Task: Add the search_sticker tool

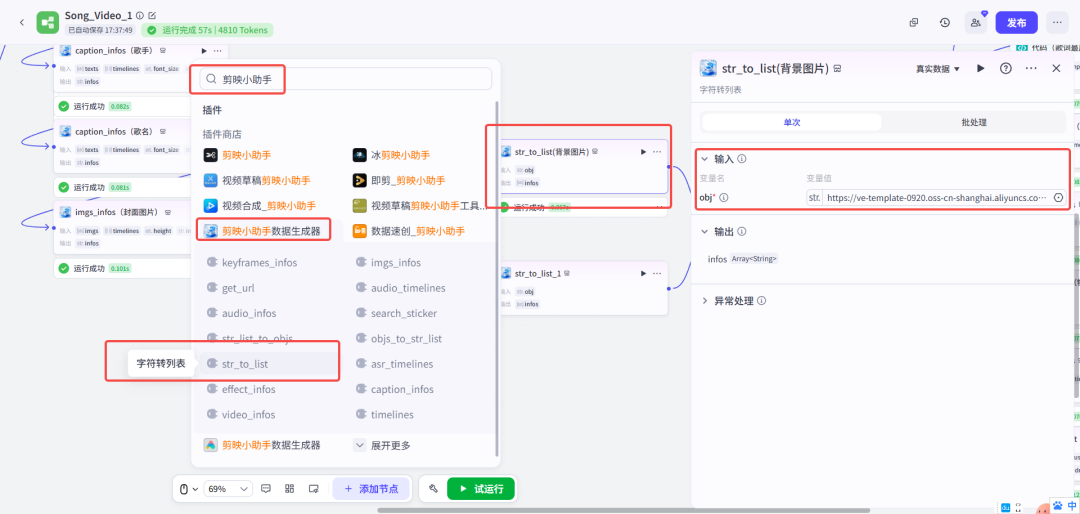Action: coord(396,313)
